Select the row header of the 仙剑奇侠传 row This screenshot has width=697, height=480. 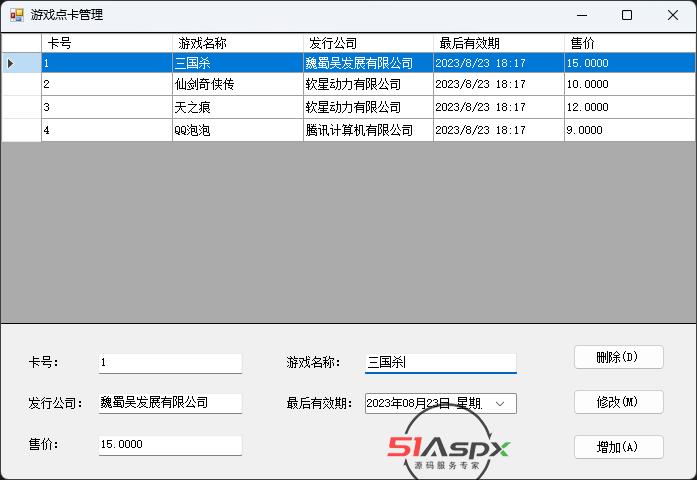coord(21,84)
